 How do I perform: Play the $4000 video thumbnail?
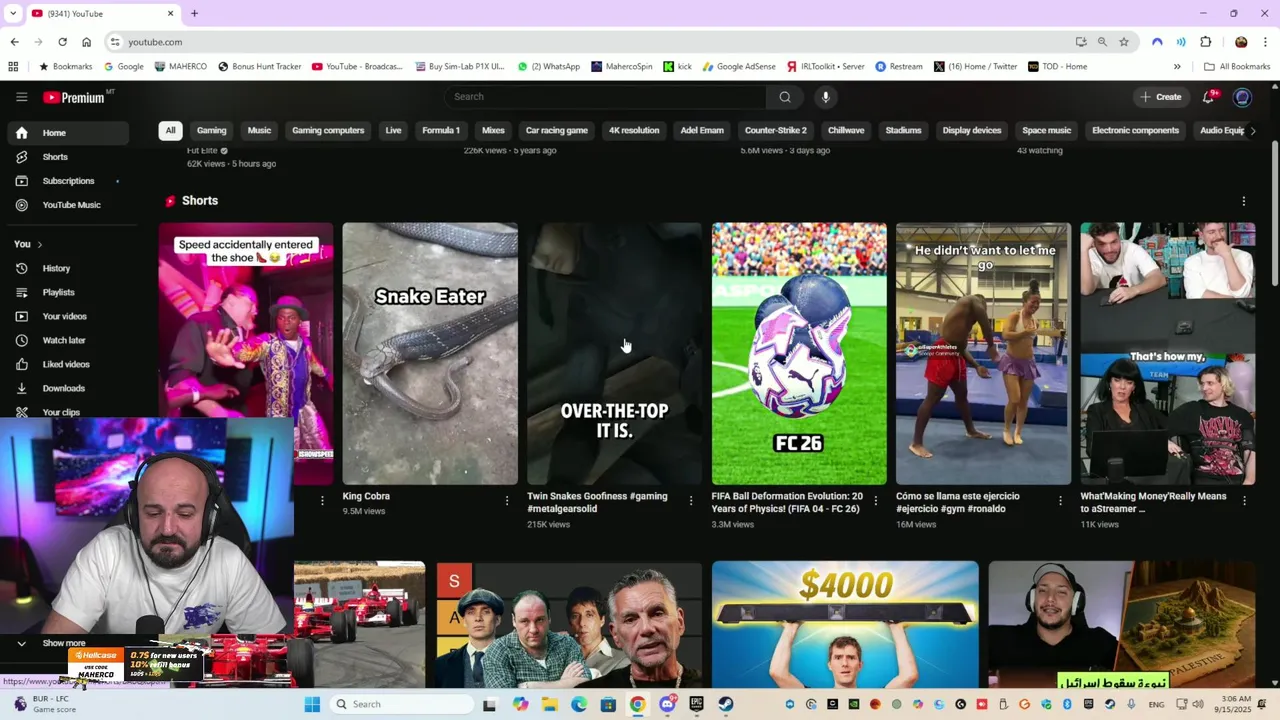coord(845,624)
